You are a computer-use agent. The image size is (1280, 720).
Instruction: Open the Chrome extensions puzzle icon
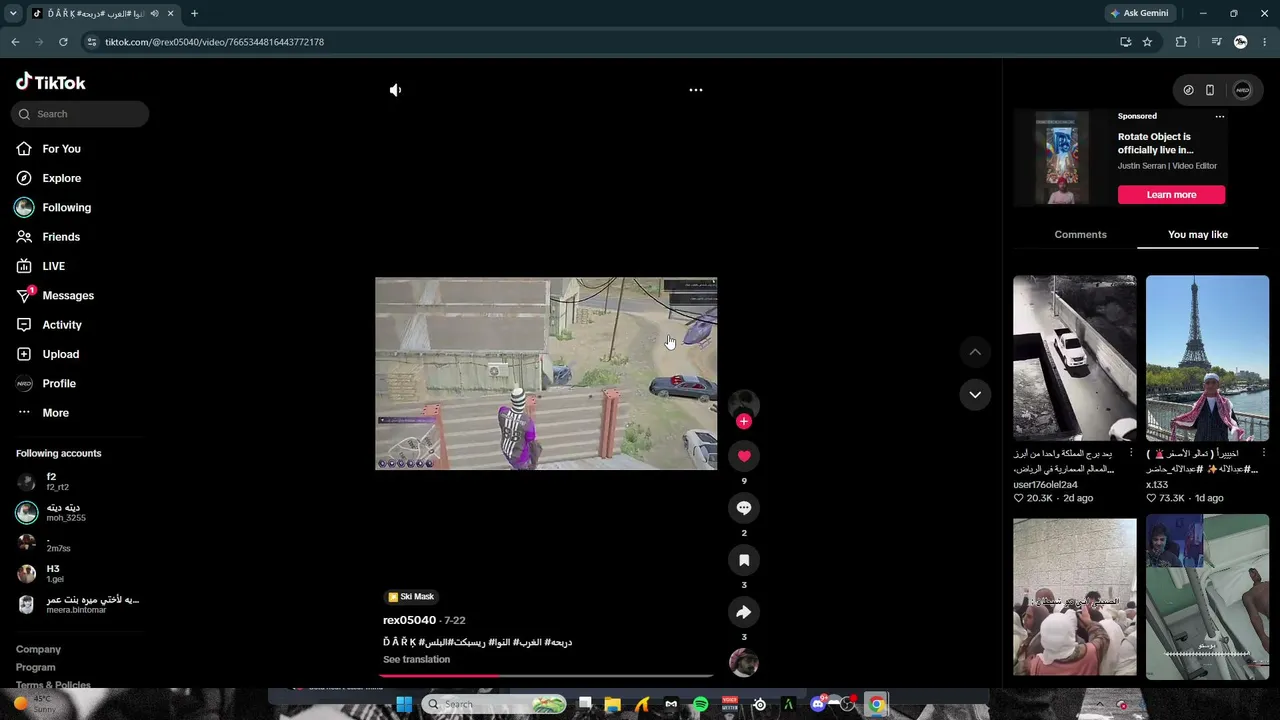click(1181, 42)
